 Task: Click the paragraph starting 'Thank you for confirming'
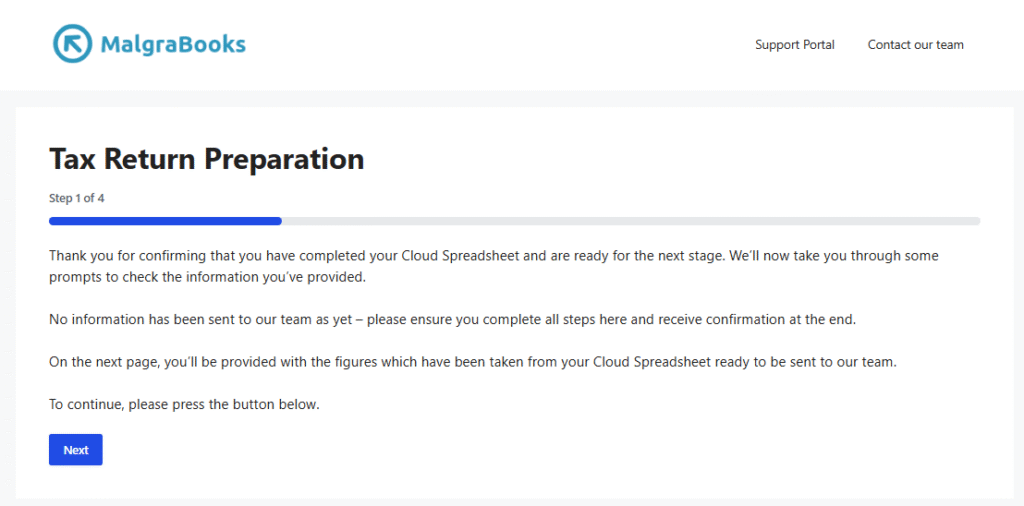400,256
